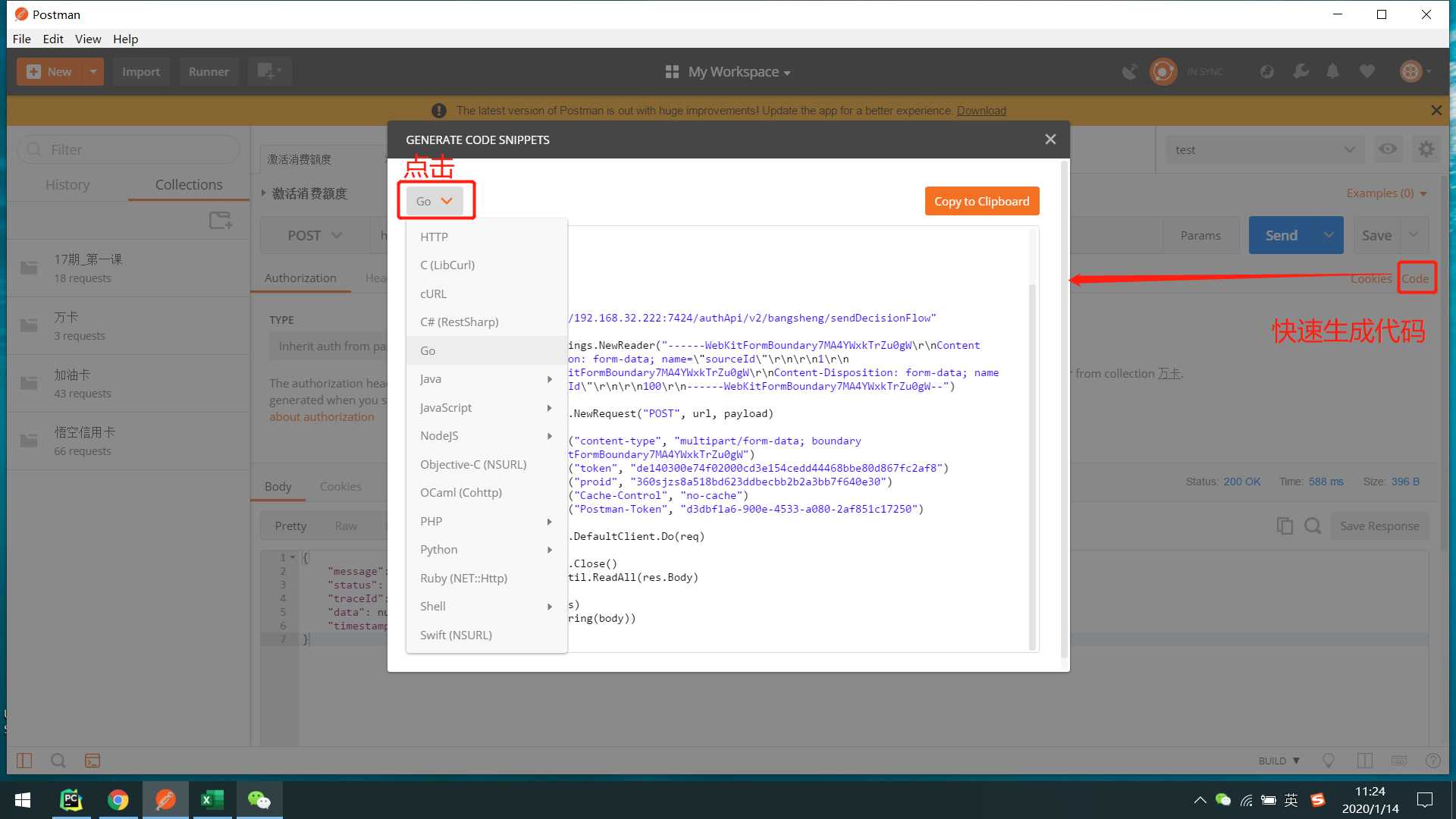The height and width of the screenshot is (819, 1456).
Task: Select the Java menu item
Action: click(430, 378)
